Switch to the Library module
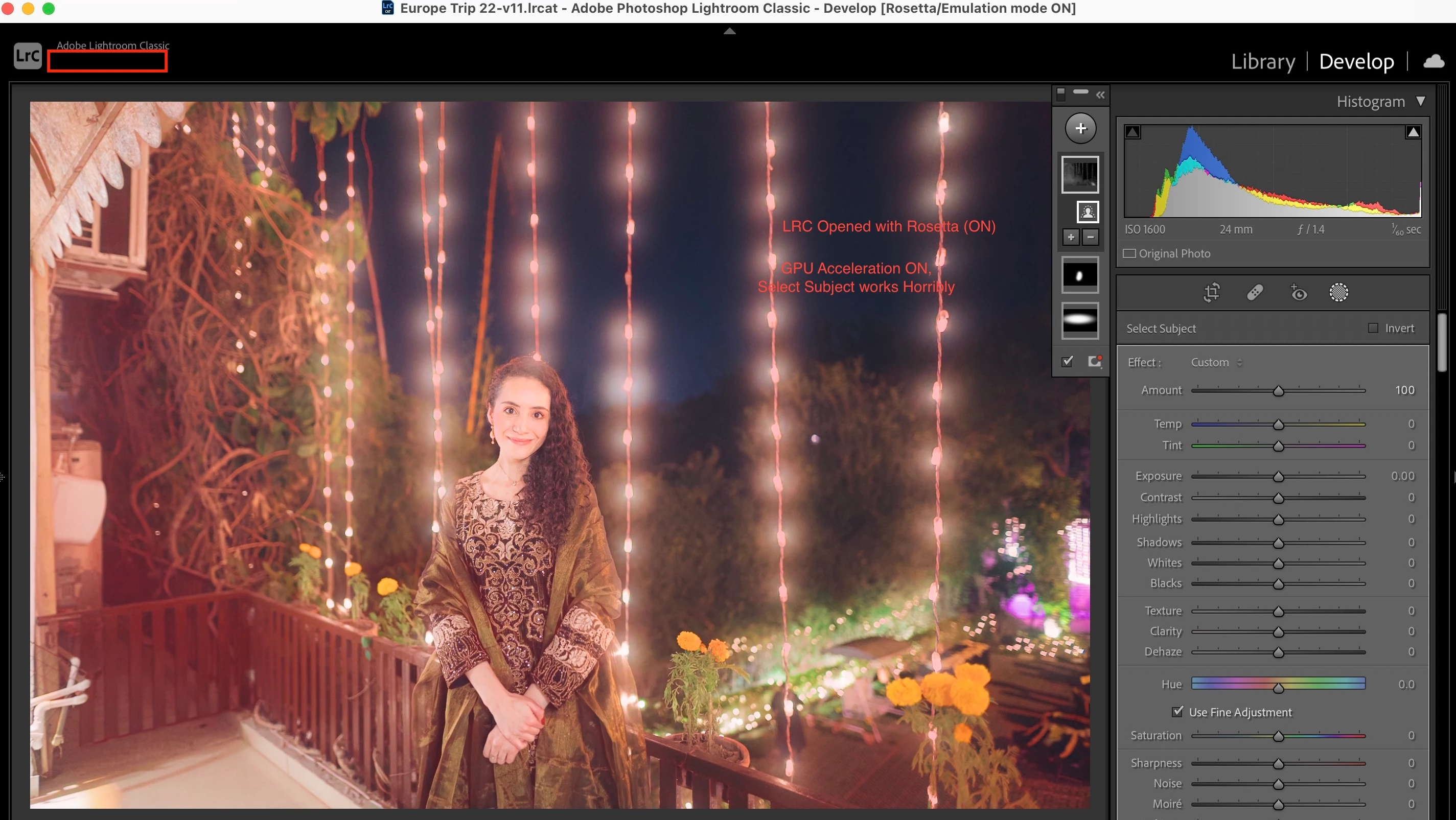 tap(1263, 61)
